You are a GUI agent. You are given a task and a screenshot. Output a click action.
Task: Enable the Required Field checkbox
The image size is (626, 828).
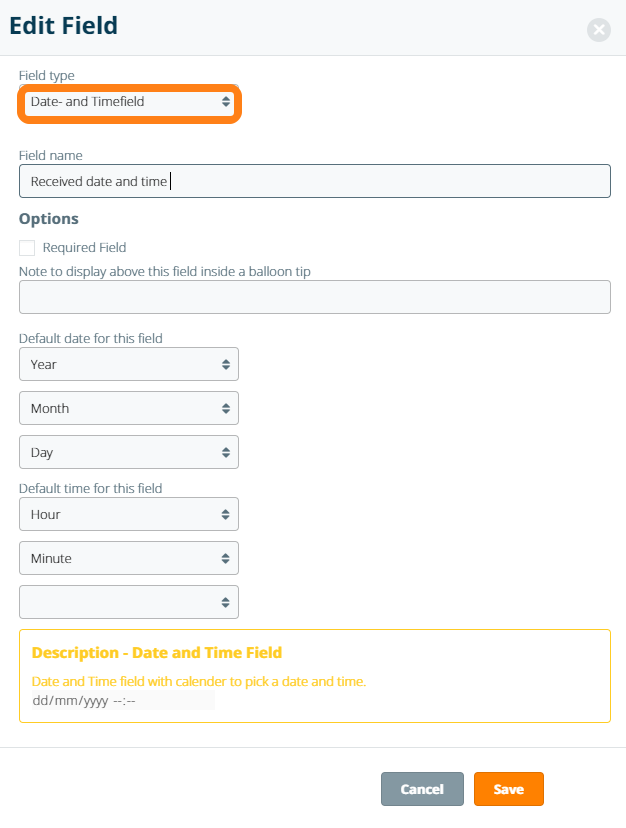point(27,248)
